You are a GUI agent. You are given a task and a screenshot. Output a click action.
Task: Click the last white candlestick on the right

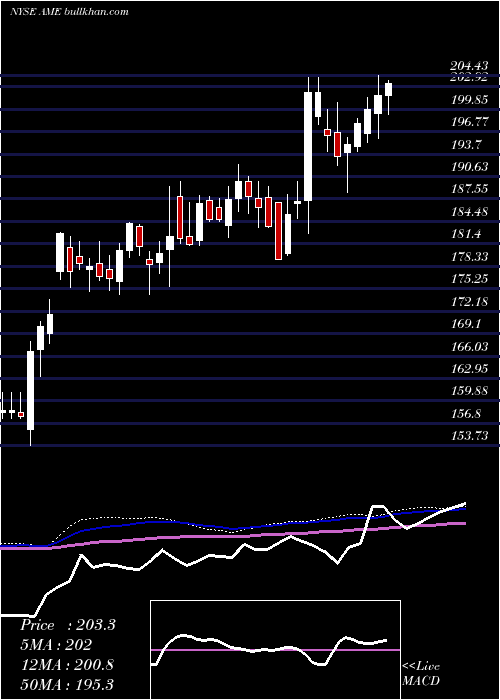[388, 89]
